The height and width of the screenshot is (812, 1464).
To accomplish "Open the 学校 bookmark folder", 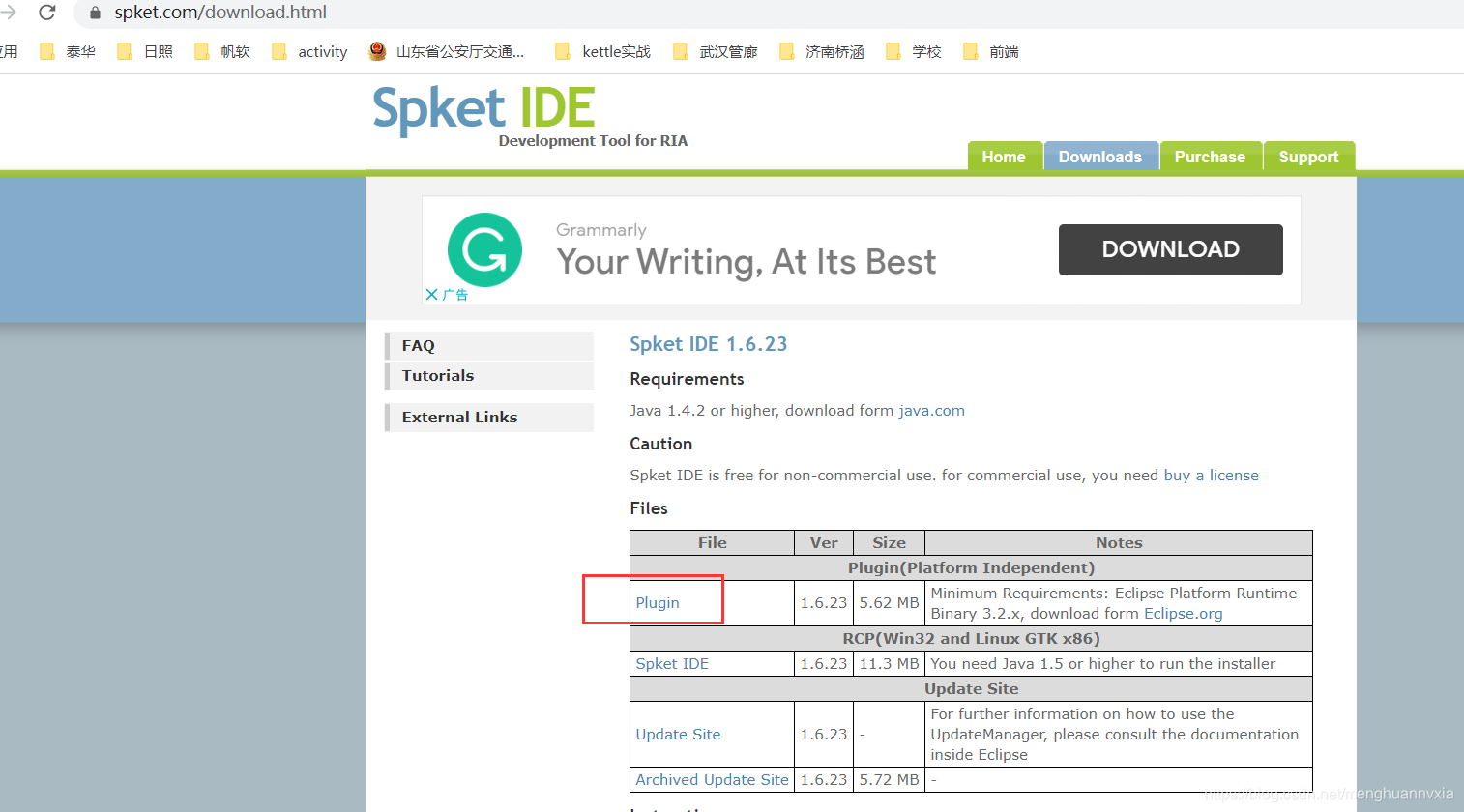I will click(x=914, y=51).
